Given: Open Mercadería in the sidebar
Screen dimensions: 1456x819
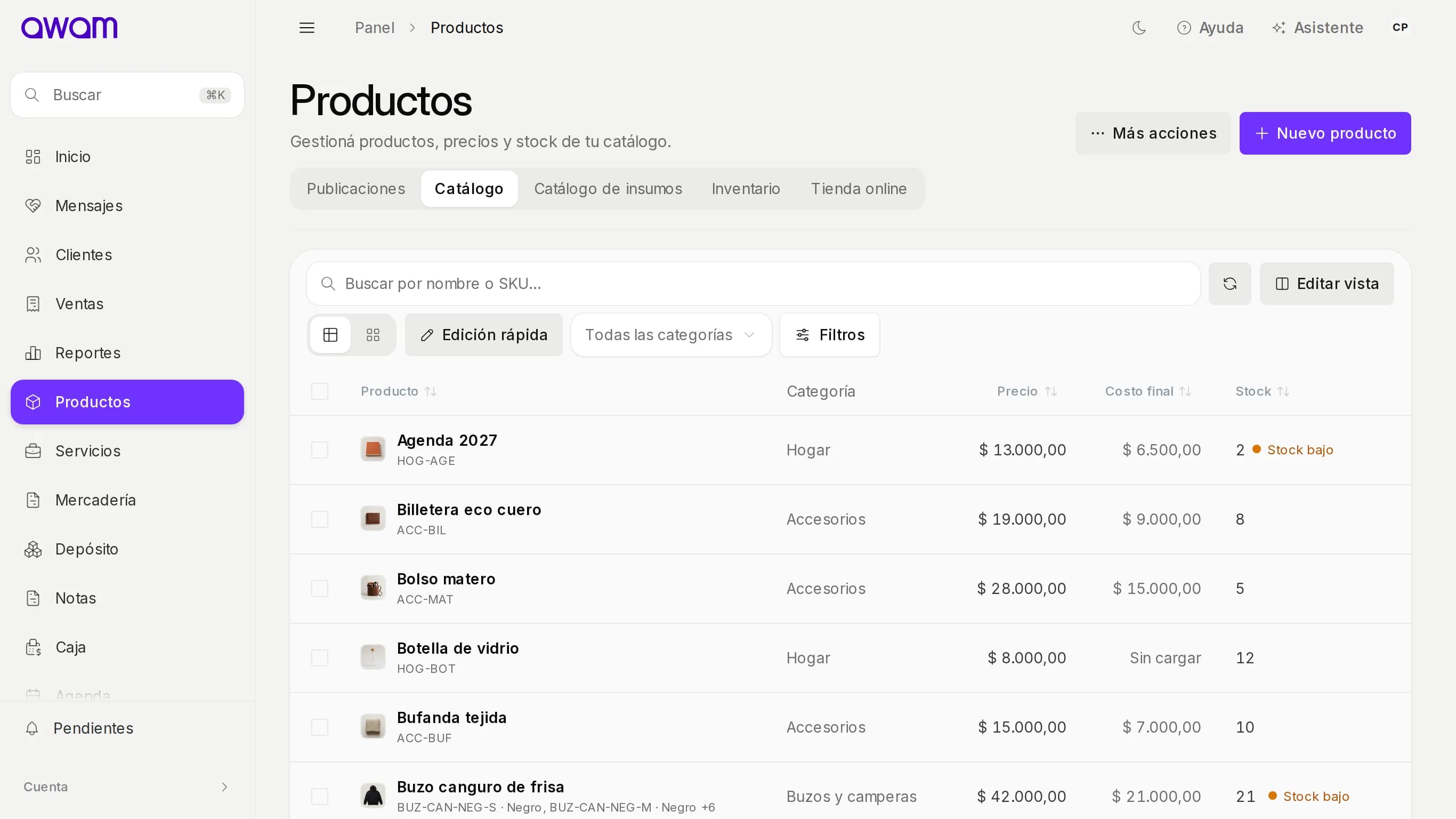Looking at the screenshot, I should click(127, 500).
